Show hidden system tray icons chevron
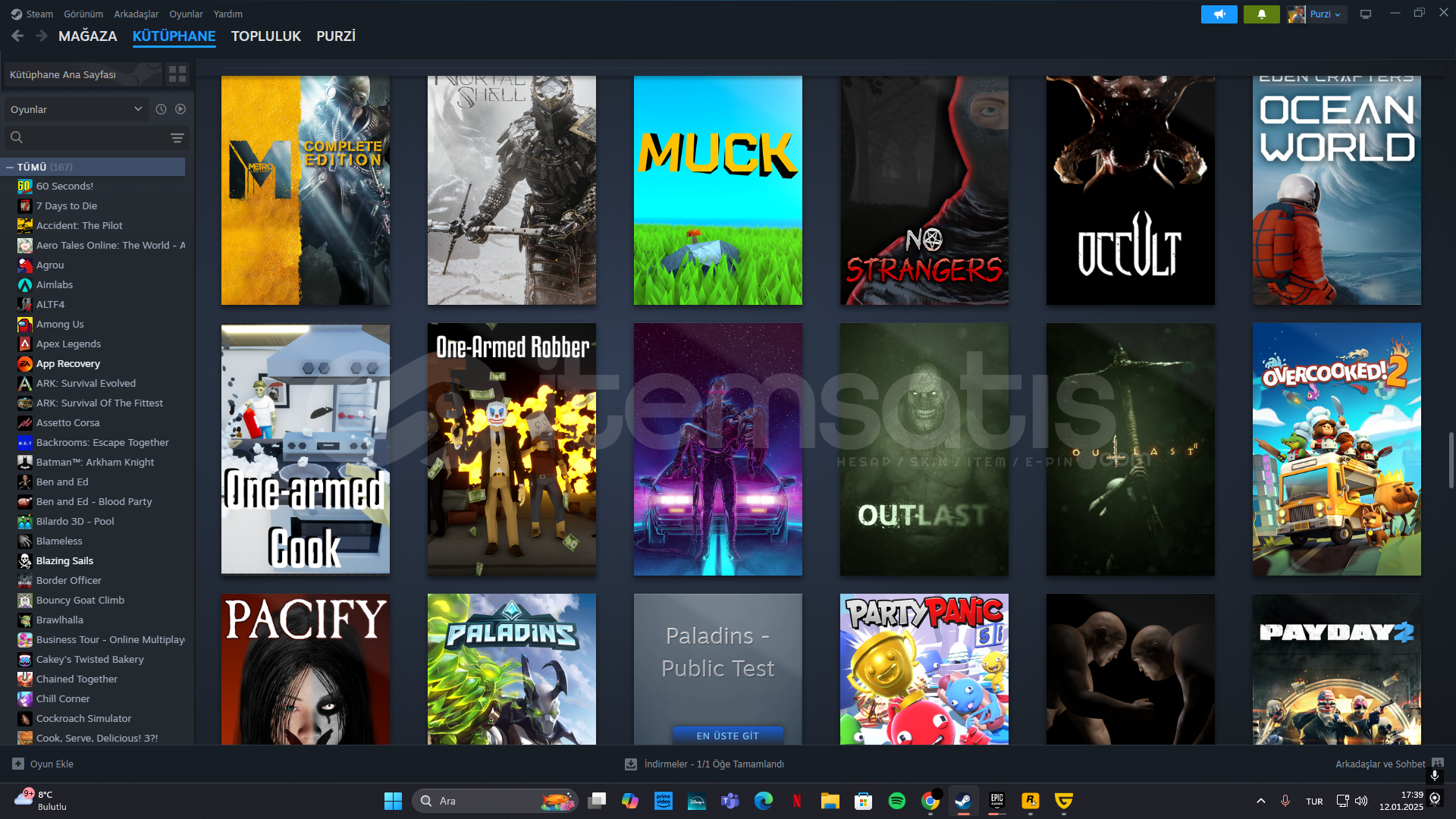This screenshot has width=1456, height=819. tap(1260, 801)
